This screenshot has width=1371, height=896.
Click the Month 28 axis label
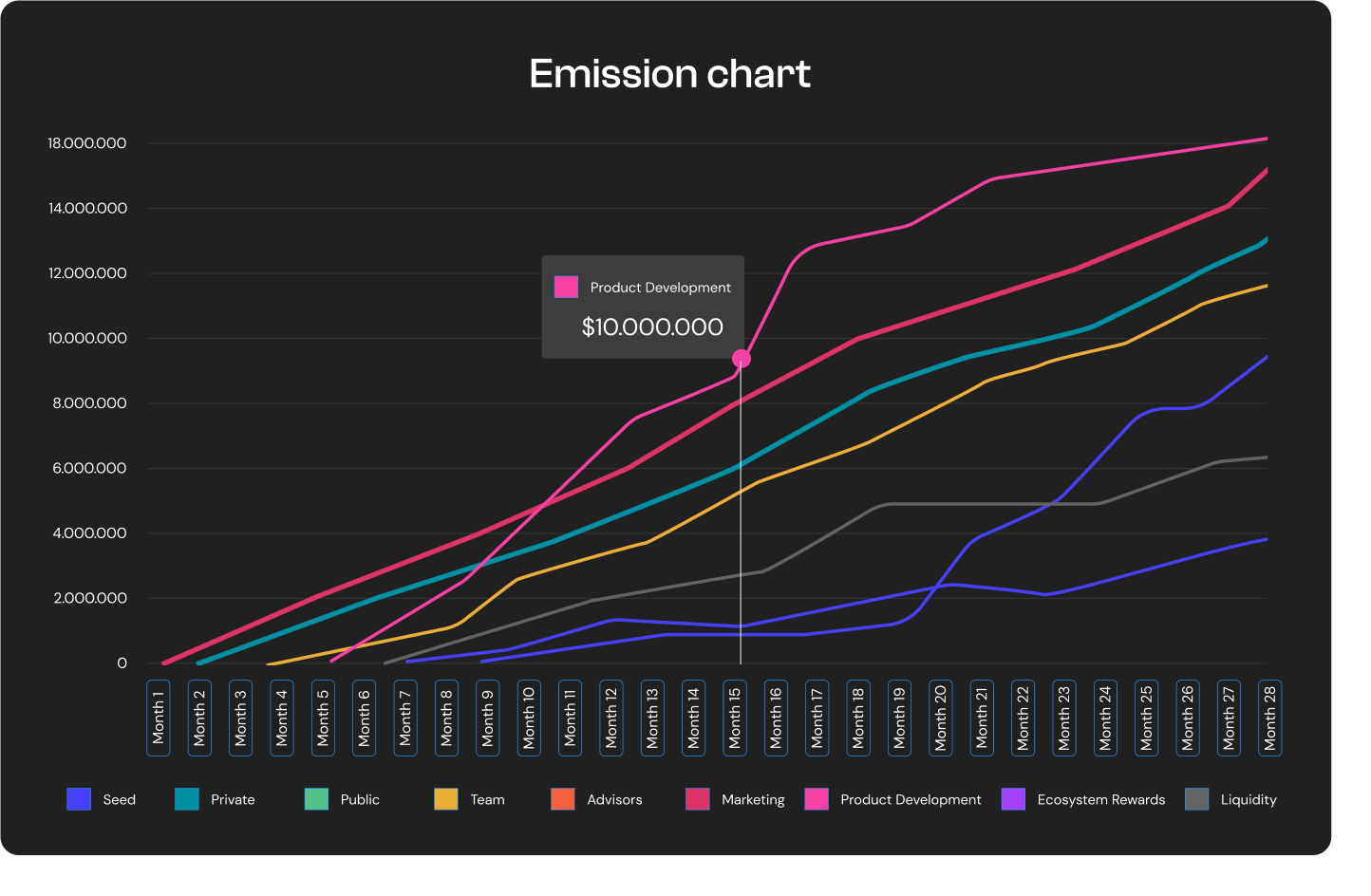1269,719
